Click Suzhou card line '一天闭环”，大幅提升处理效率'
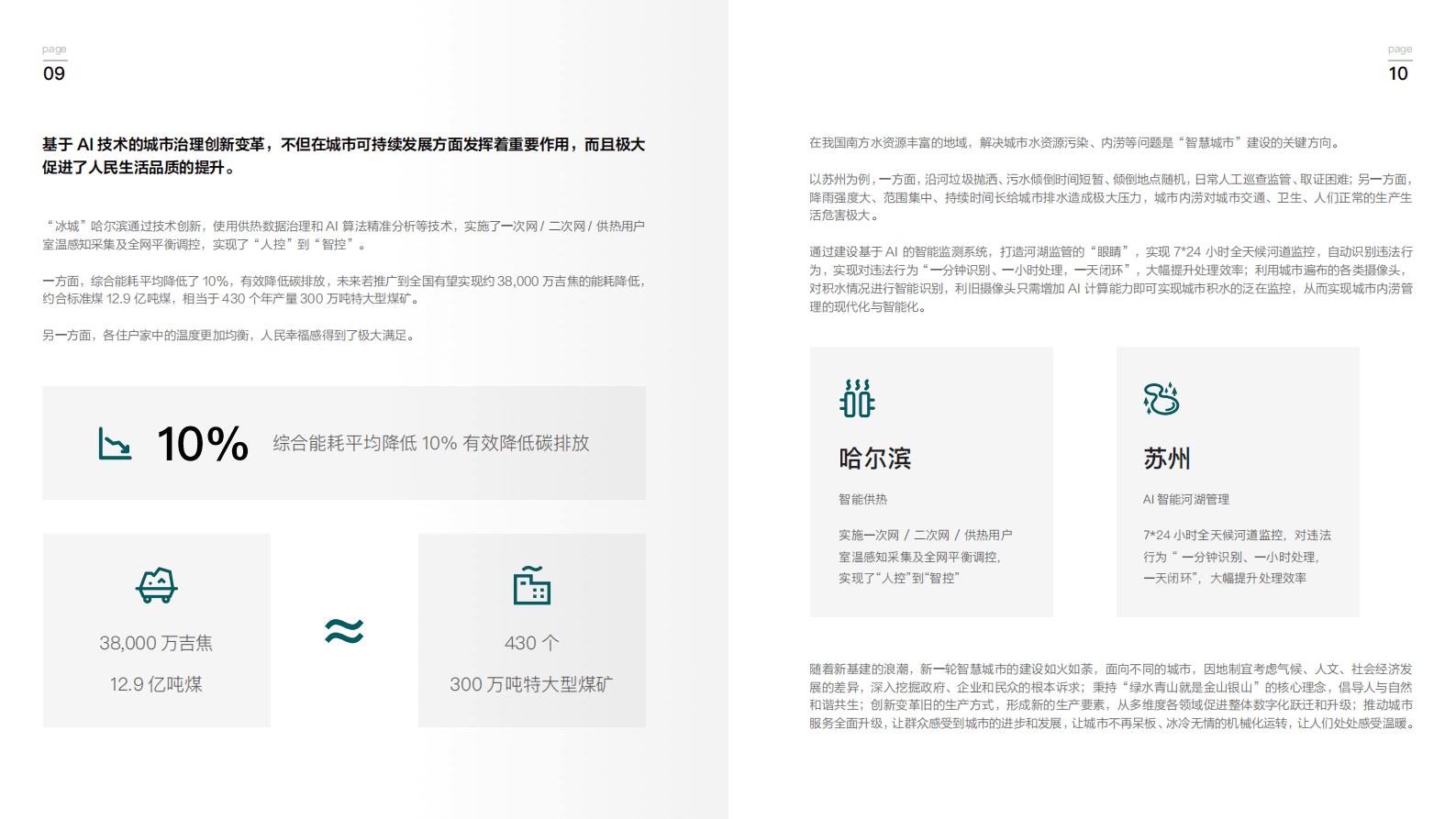The height and width of the screenshot is (819, 1456). [x=1225, y=578]
